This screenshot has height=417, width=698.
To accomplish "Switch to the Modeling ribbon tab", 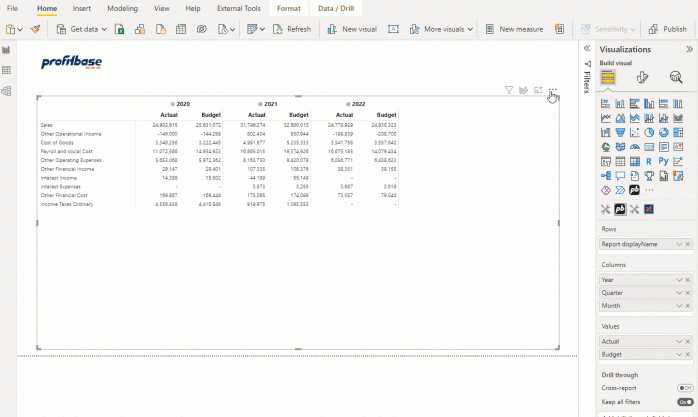I will click(x=122, y=8).
